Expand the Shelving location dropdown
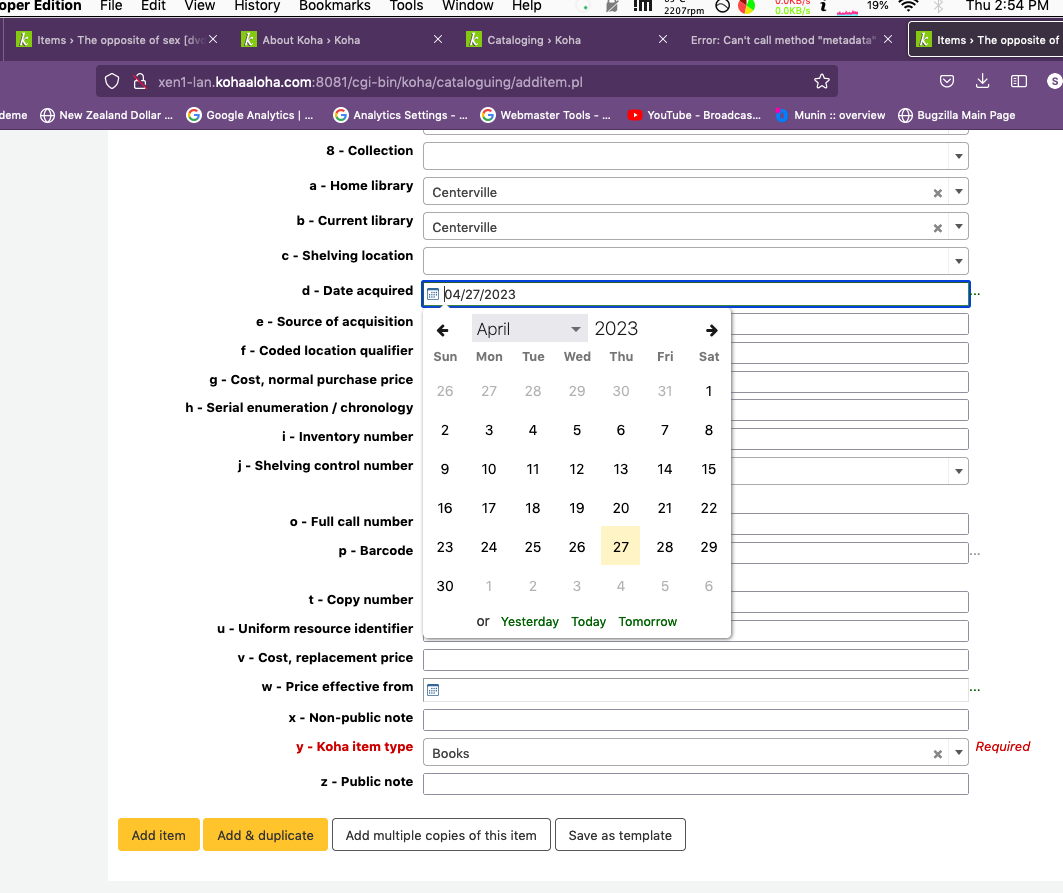The image size is (1063, 893). point(959,262)
